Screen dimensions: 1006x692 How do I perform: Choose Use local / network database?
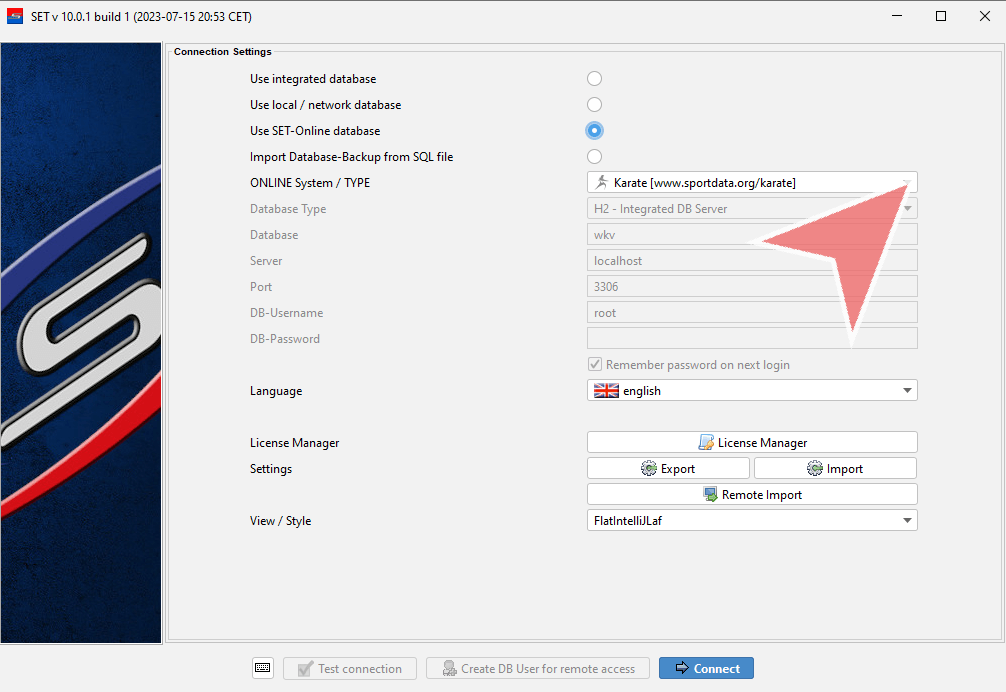(594, 105)
